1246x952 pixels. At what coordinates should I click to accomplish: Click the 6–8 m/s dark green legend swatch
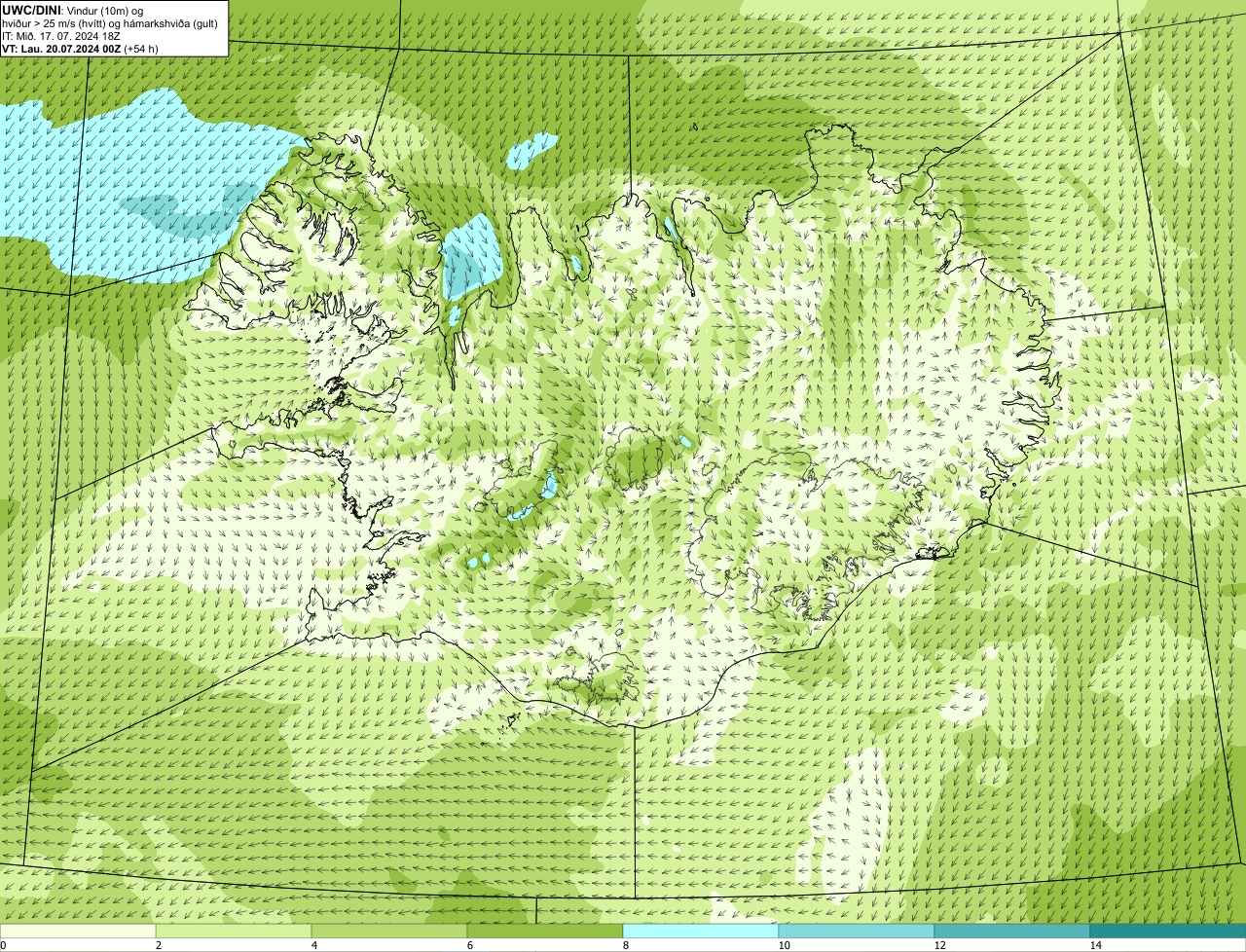(x=545, y=931)
